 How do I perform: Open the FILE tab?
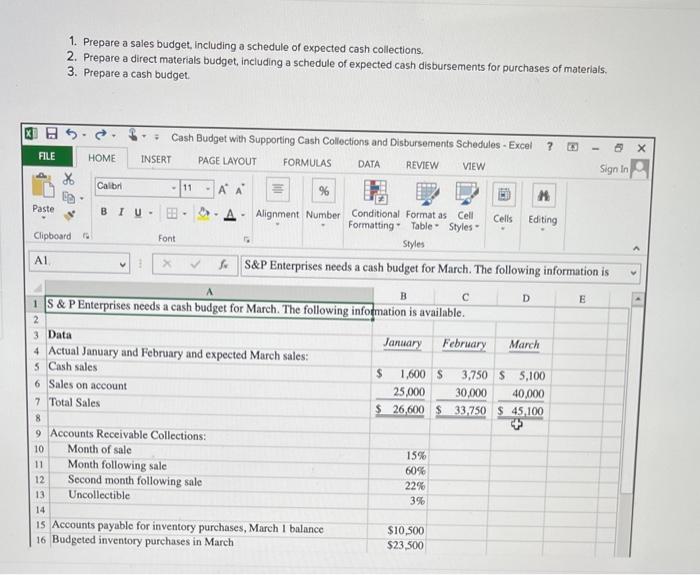[47, 156]
